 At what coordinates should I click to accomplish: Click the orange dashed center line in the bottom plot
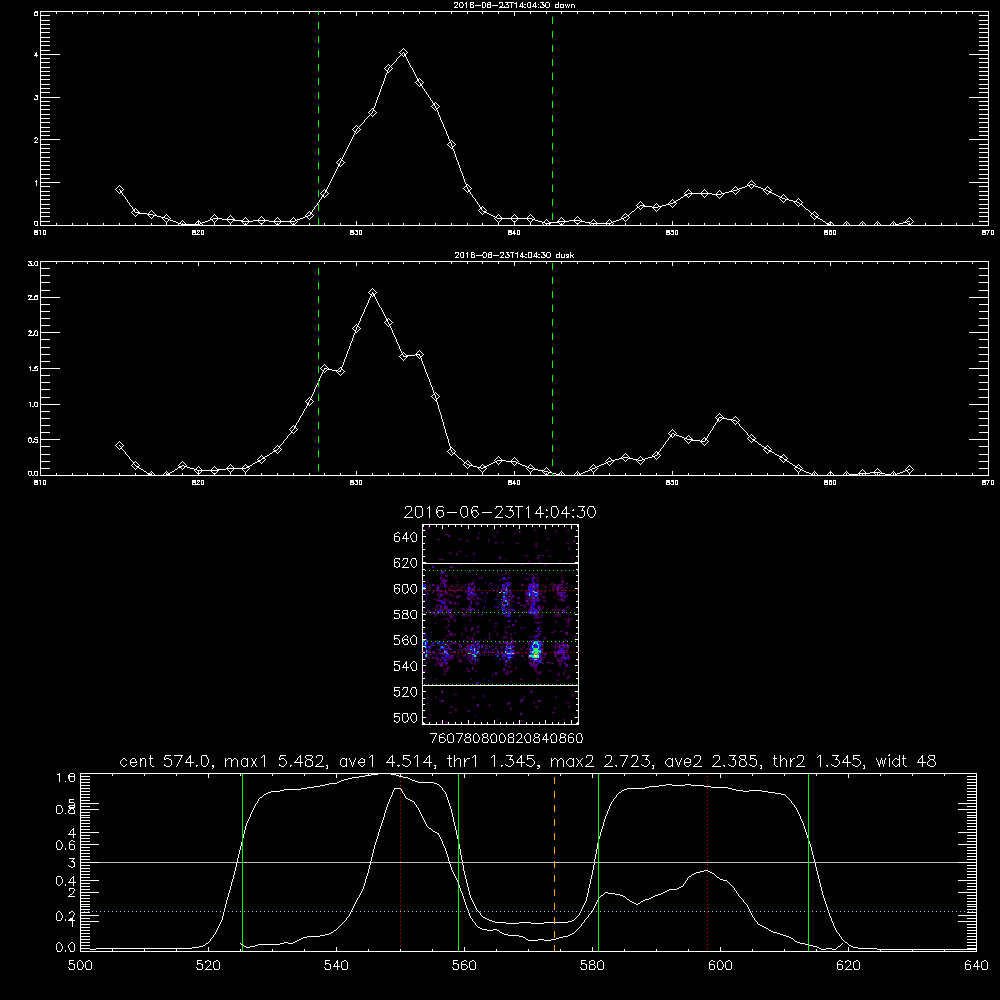click(x=554, y=861)
